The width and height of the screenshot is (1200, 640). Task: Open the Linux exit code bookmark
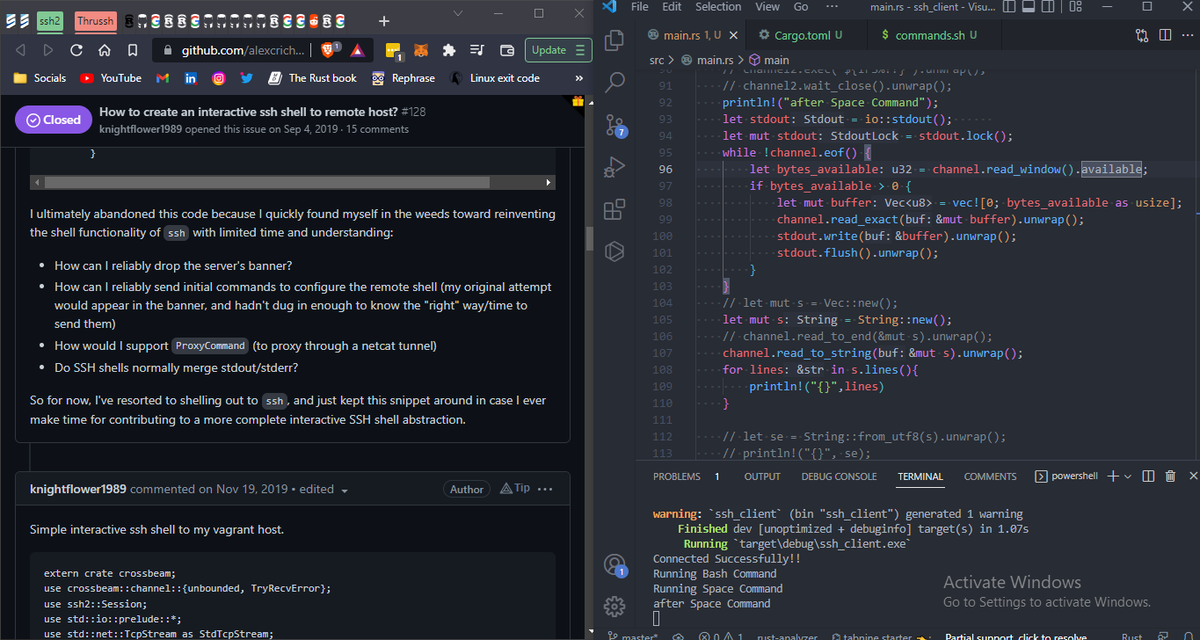(x=495, y=78)
